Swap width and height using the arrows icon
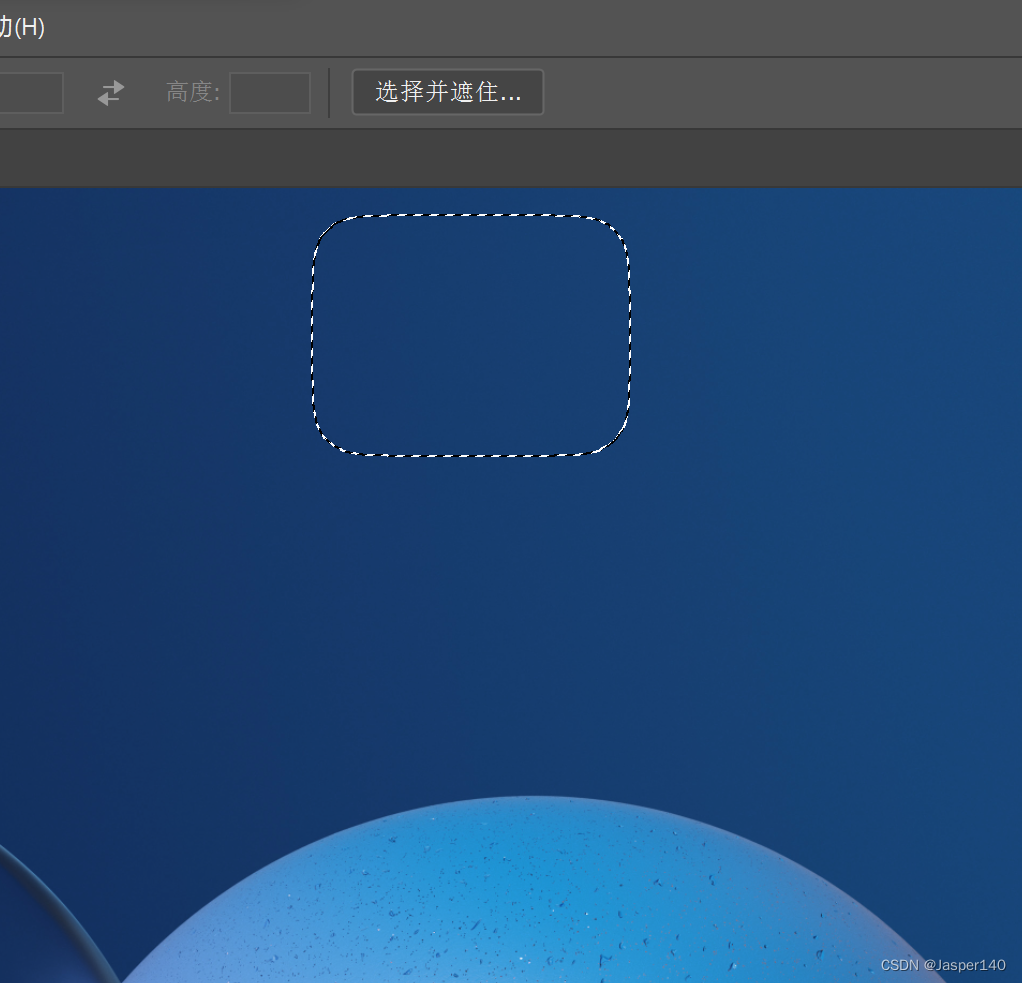 [x=111, y=93]
